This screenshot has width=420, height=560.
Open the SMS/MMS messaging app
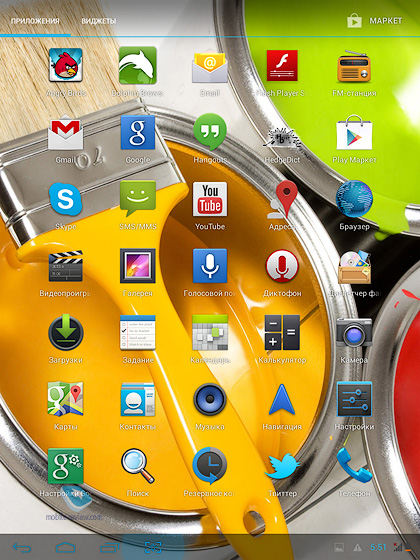click(138, 199)
